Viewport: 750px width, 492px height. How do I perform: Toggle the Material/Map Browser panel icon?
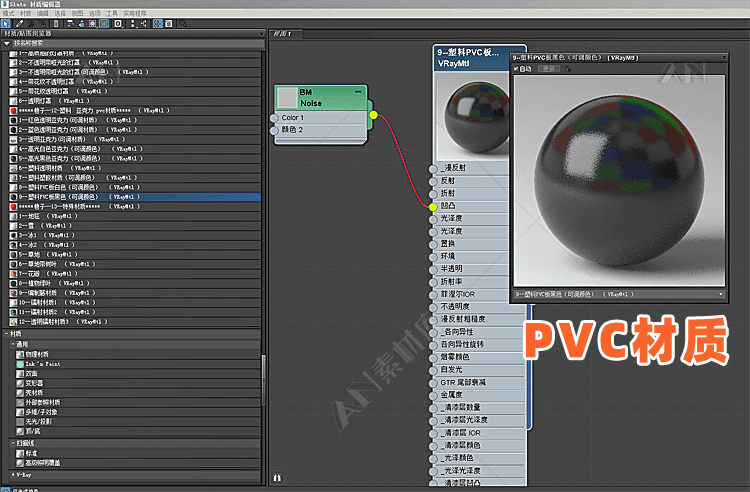(x=158, y=23)
